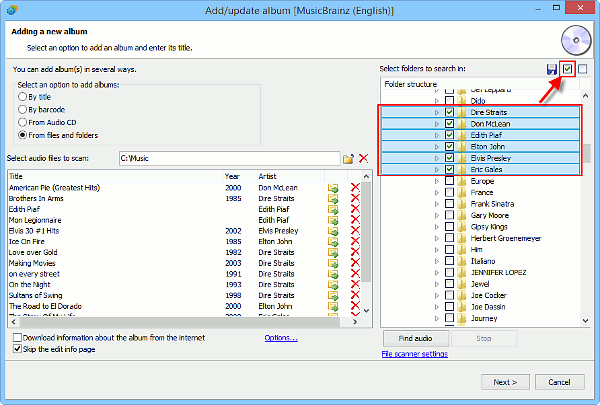
Task: Uncheck Skip the edit info page
Action: [x=17, y=349]
